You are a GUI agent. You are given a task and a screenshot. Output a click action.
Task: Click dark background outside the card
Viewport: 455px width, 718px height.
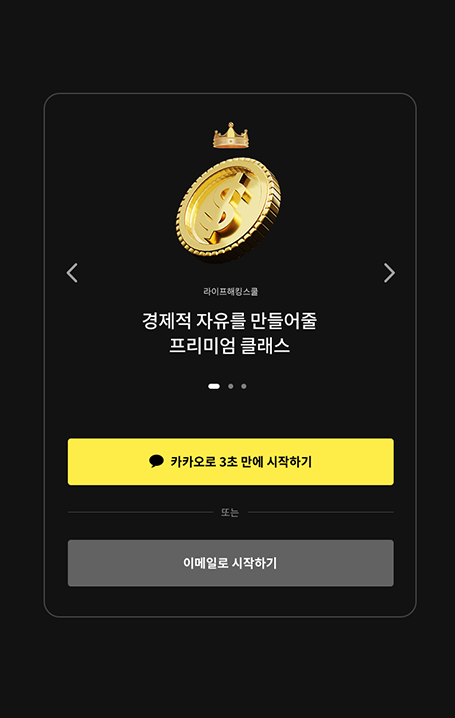(229, 46)
